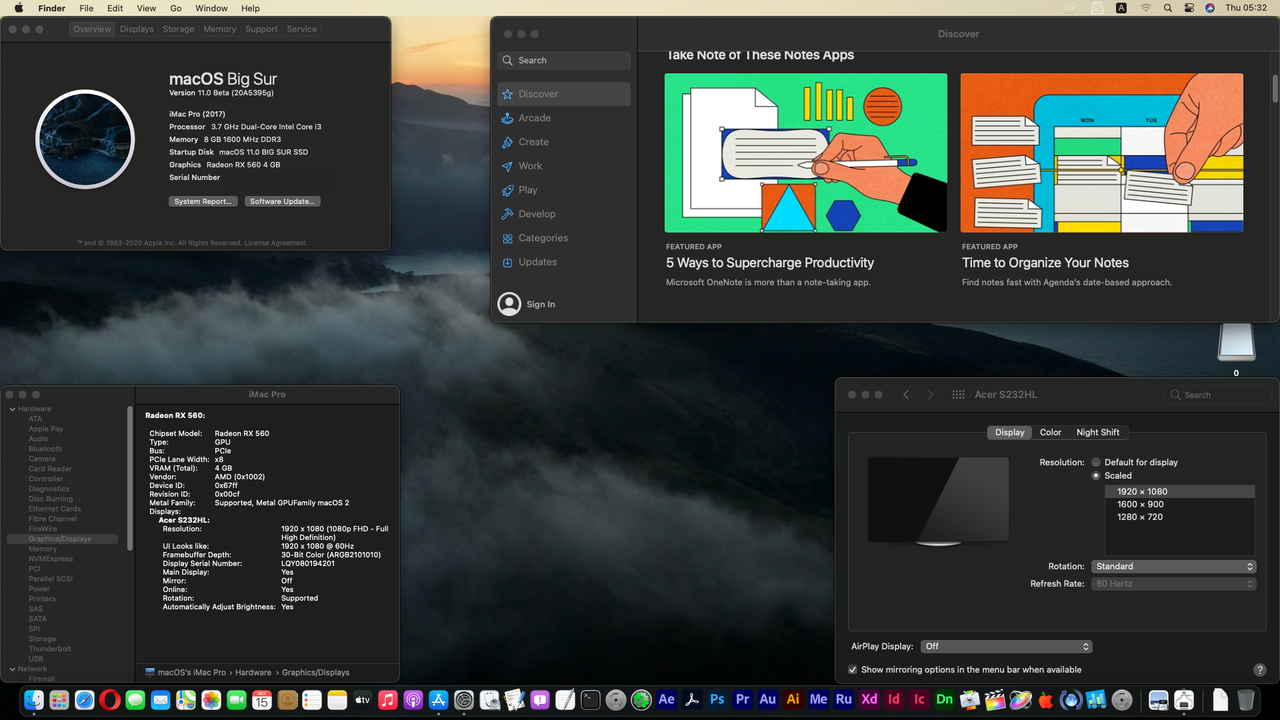Click the App Store search field
This screenshot has width=1280, height=720.
click(x=564, y=60)
